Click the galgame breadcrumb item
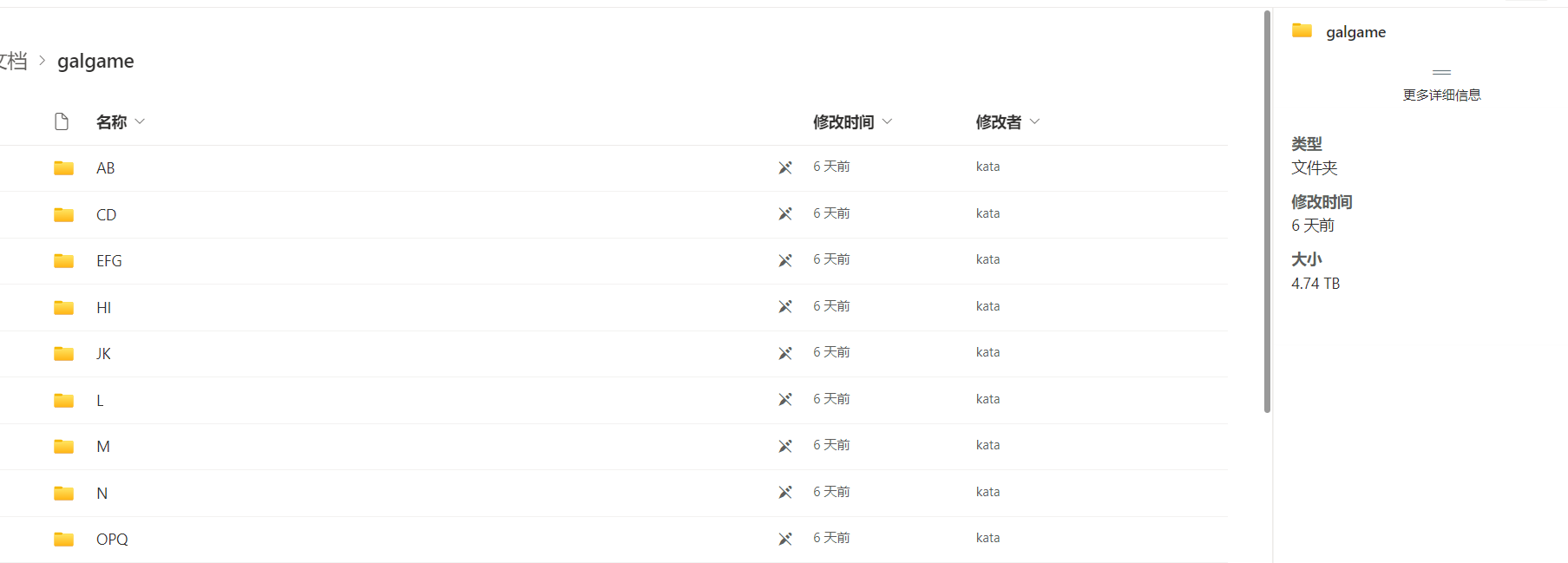The image size is (1568, 563). point(95,61)
